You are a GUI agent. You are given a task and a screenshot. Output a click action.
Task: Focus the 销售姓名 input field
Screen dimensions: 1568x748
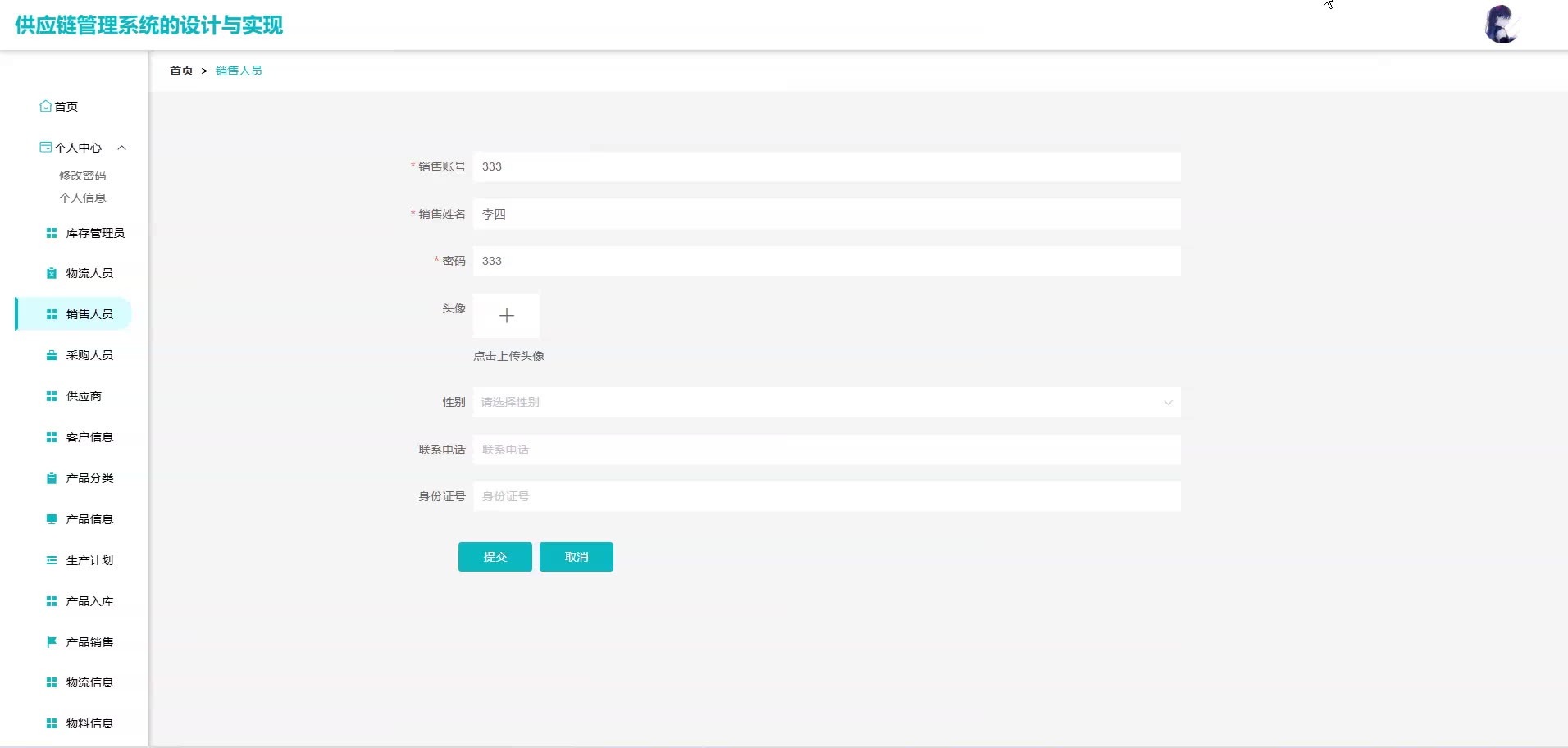point(827,214)
